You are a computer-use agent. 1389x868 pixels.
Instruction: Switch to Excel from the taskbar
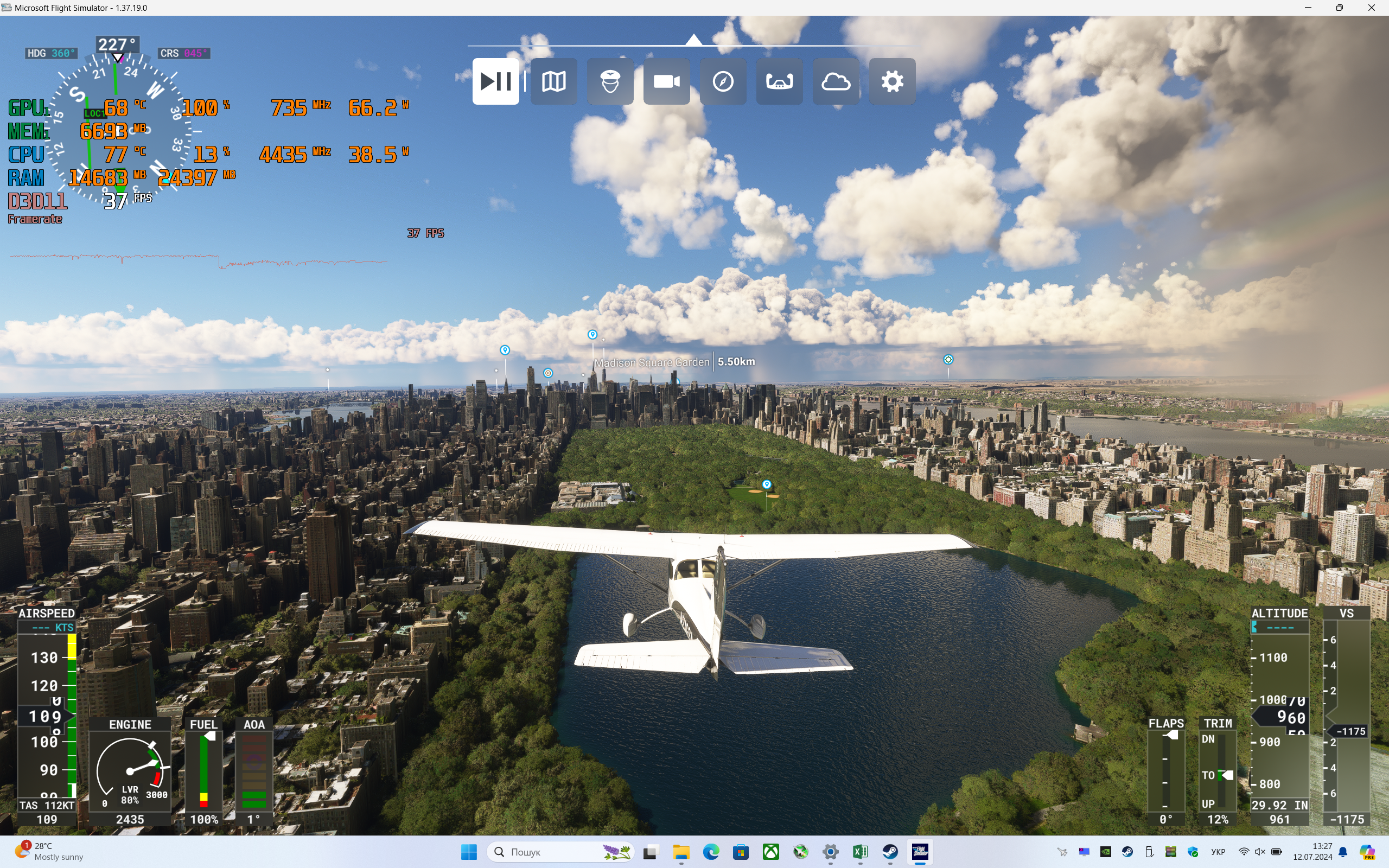click(x=860, y=851)
